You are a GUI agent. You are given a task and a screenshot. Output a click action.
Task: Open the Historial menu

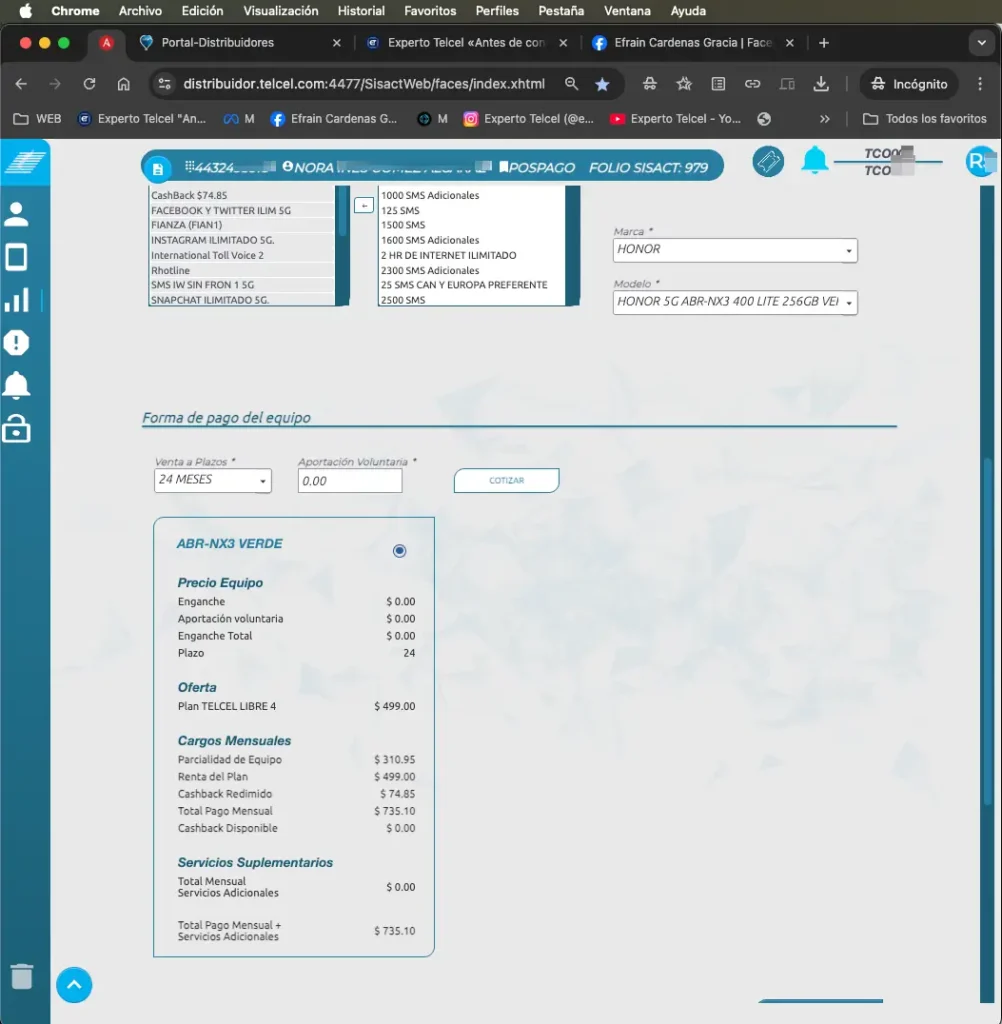click(361, 11)
